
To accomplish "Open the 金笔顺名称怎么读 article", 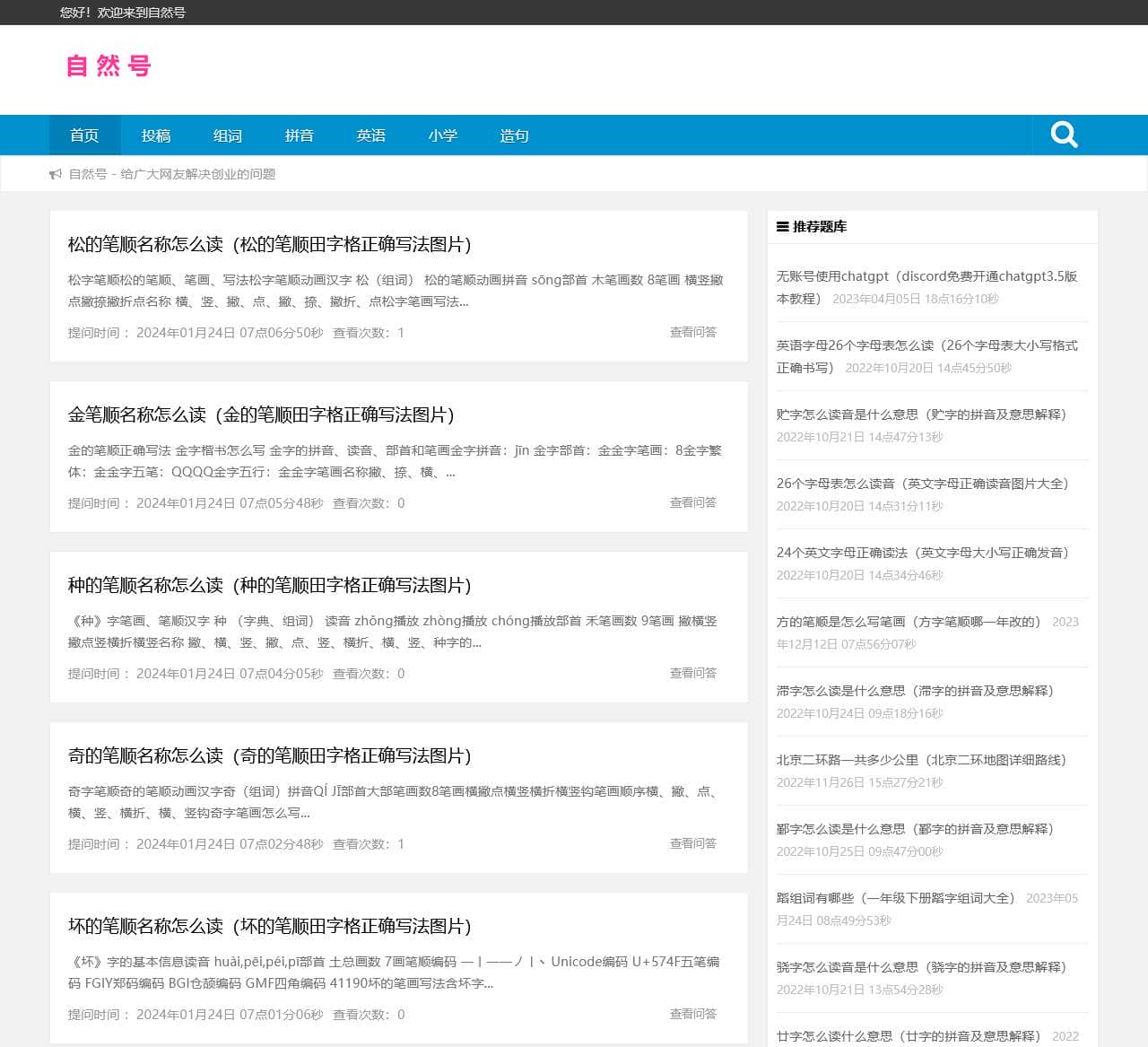I will (x=262, y=415).
